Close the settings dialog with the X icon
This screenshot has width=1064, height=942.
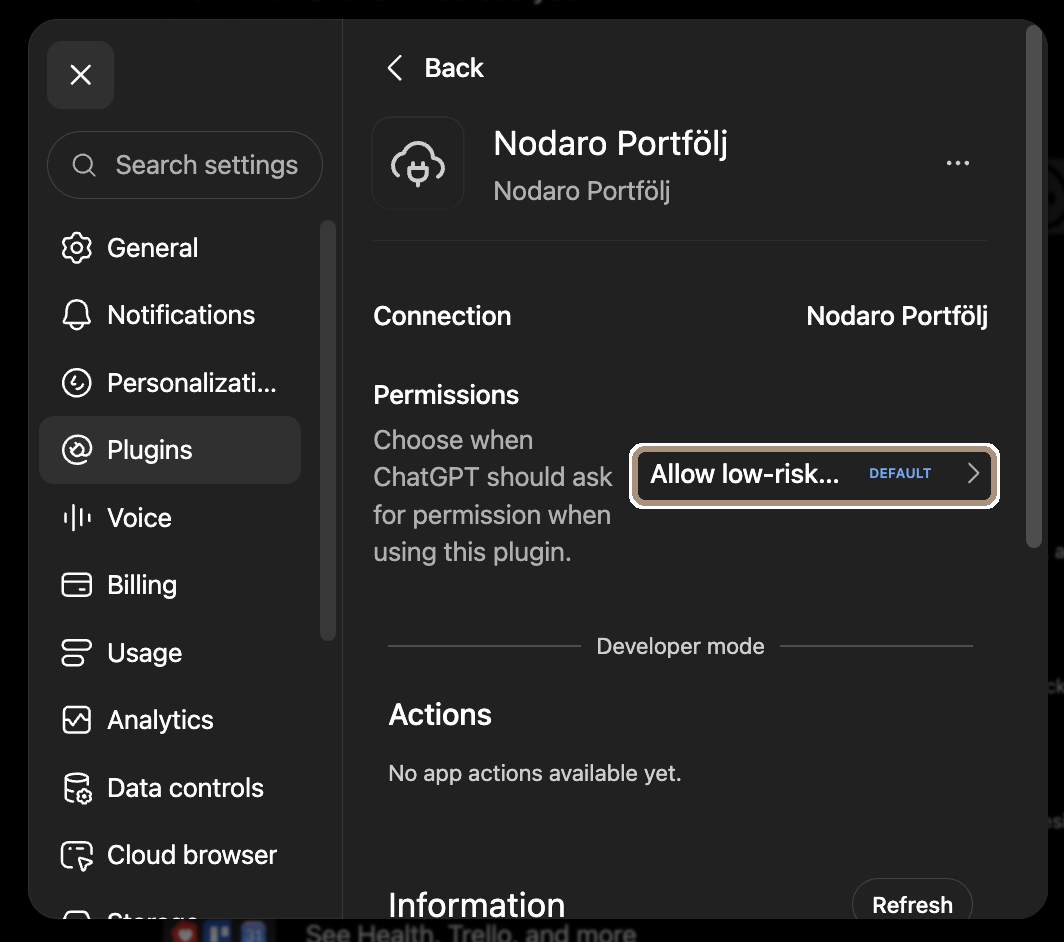(x=80, y=75)
